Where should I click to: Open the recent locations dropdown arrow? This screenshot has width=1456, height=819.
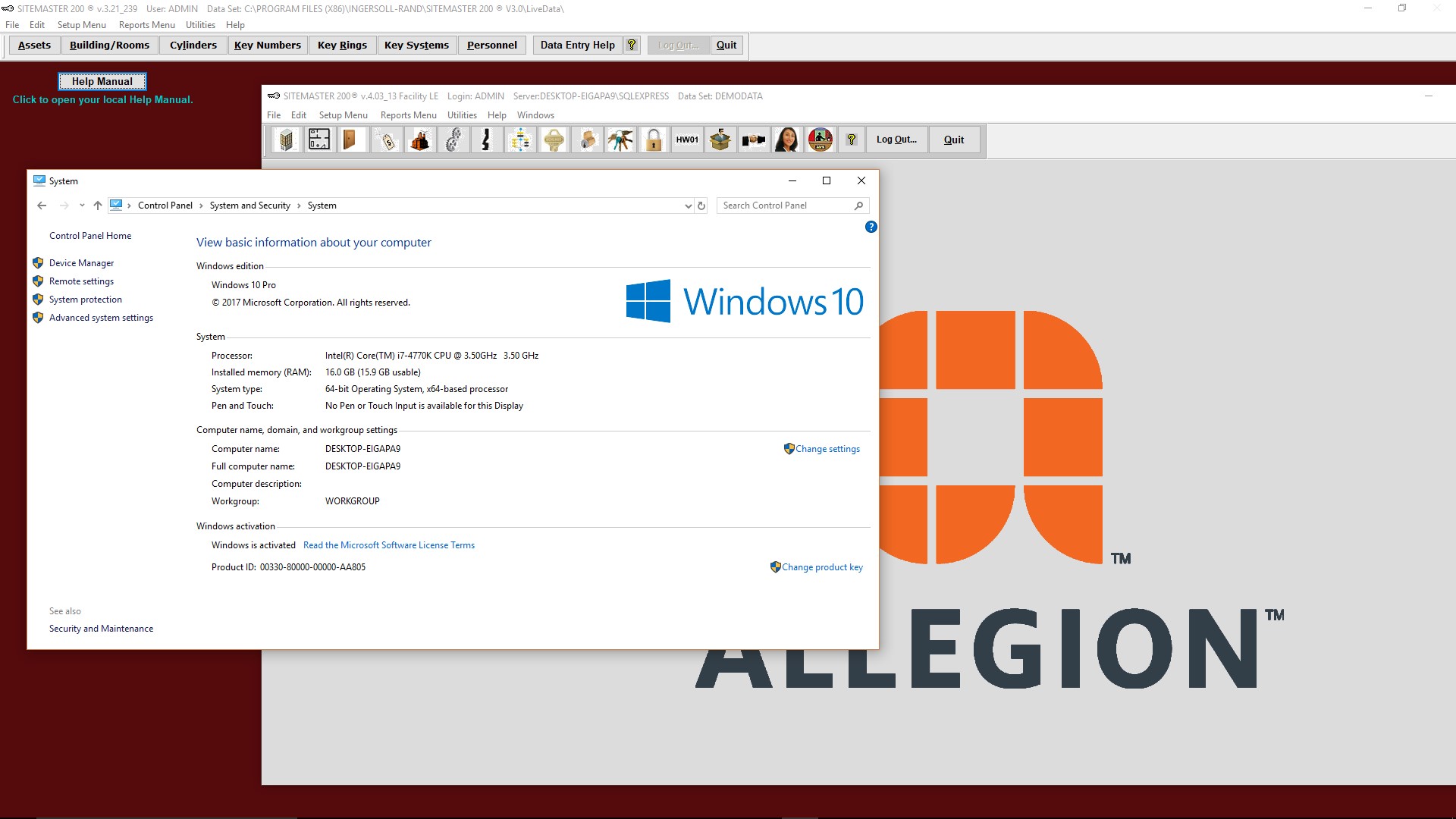tap(82, 206)
